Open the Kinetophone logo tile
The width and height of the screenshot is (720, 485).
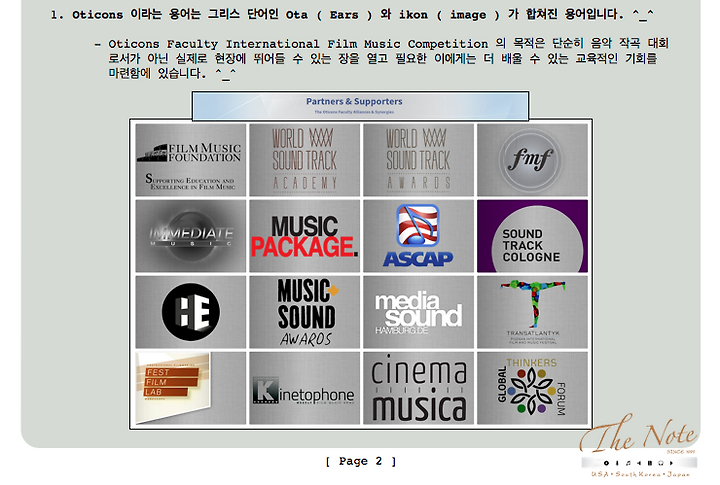(304, 388)
